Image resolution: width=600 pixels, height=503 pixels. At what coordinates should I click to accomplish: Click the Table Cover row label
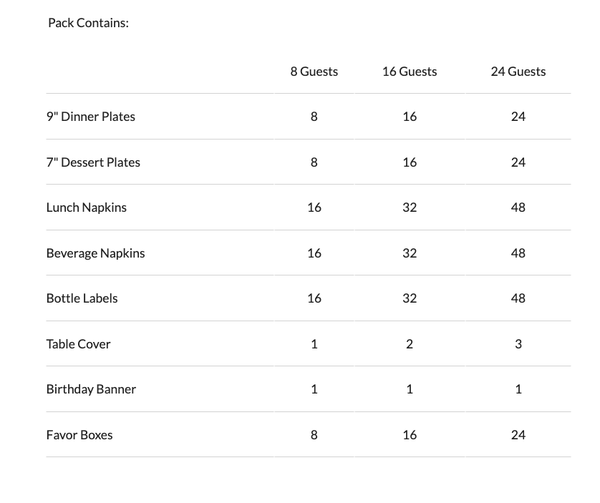click(x=78, y=343)
